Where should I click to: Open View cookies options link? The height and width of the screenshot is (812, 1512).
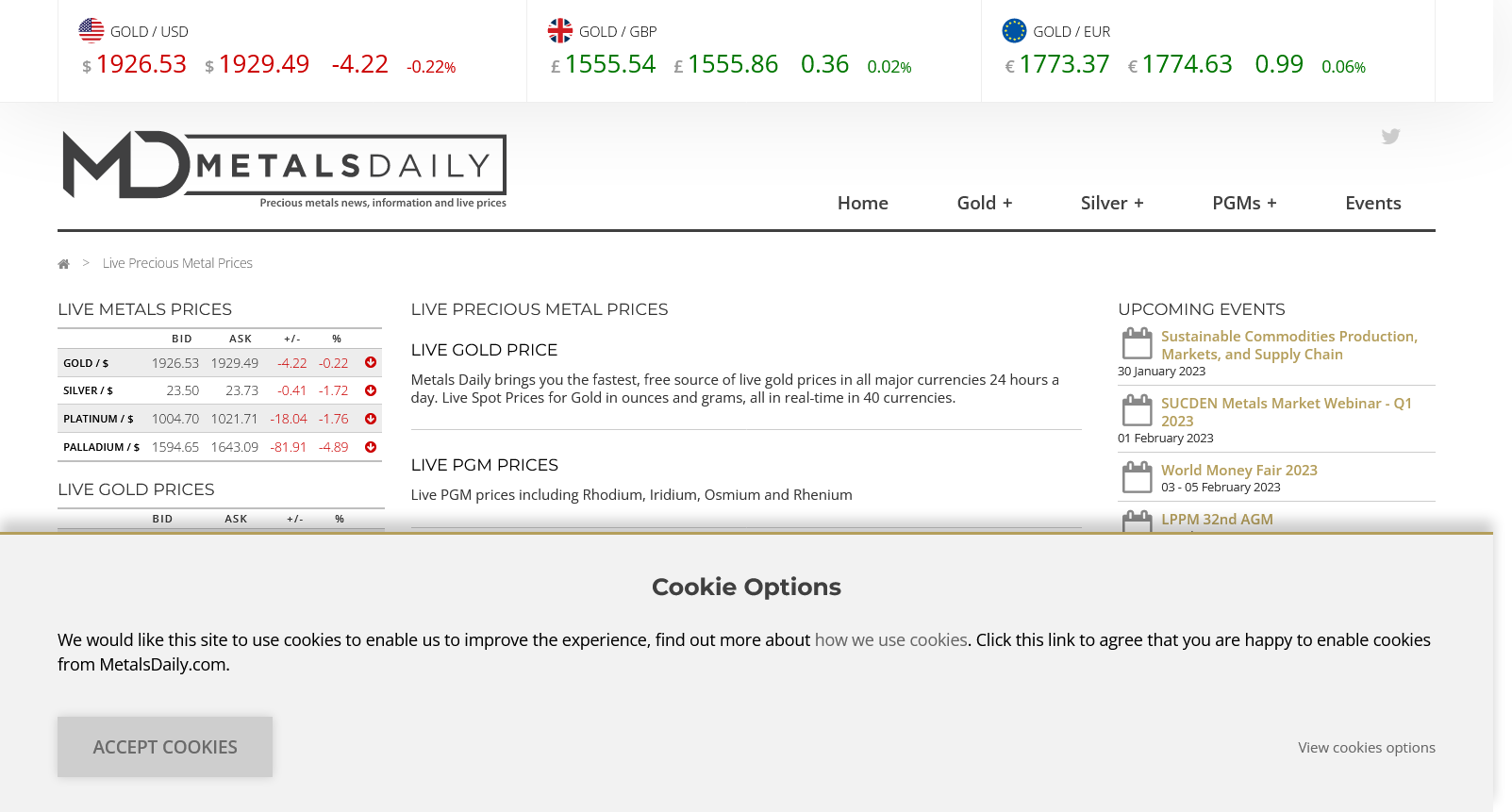click(x=1366, y=747)
